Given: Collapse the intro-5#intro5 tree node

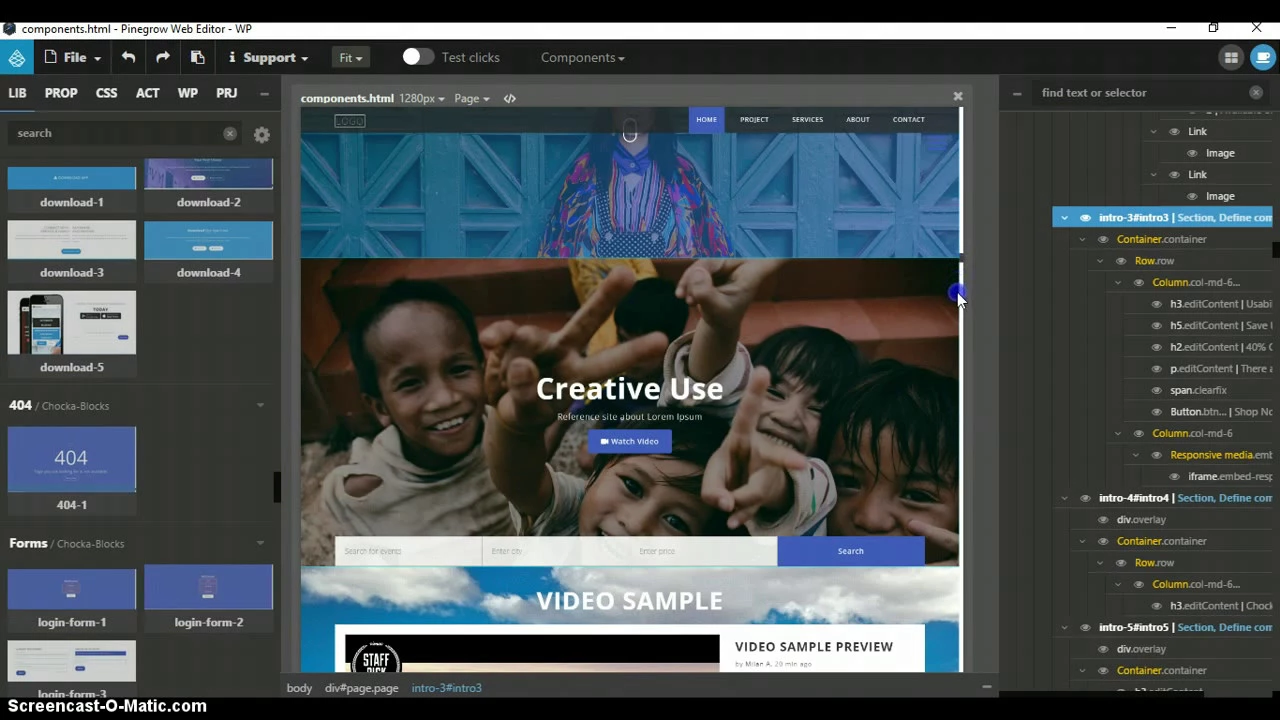Looking at the screenshot, I should coord(1064,627).
